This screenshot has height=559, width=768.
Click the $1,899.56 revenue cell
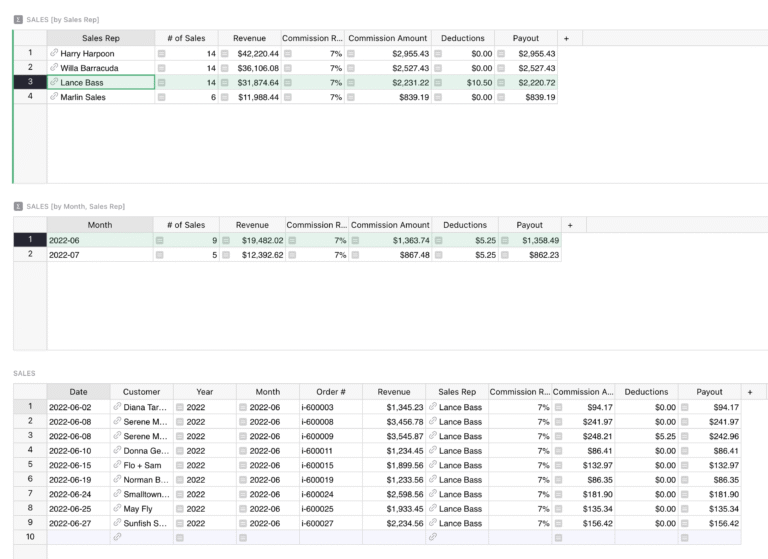pos(394,465)
